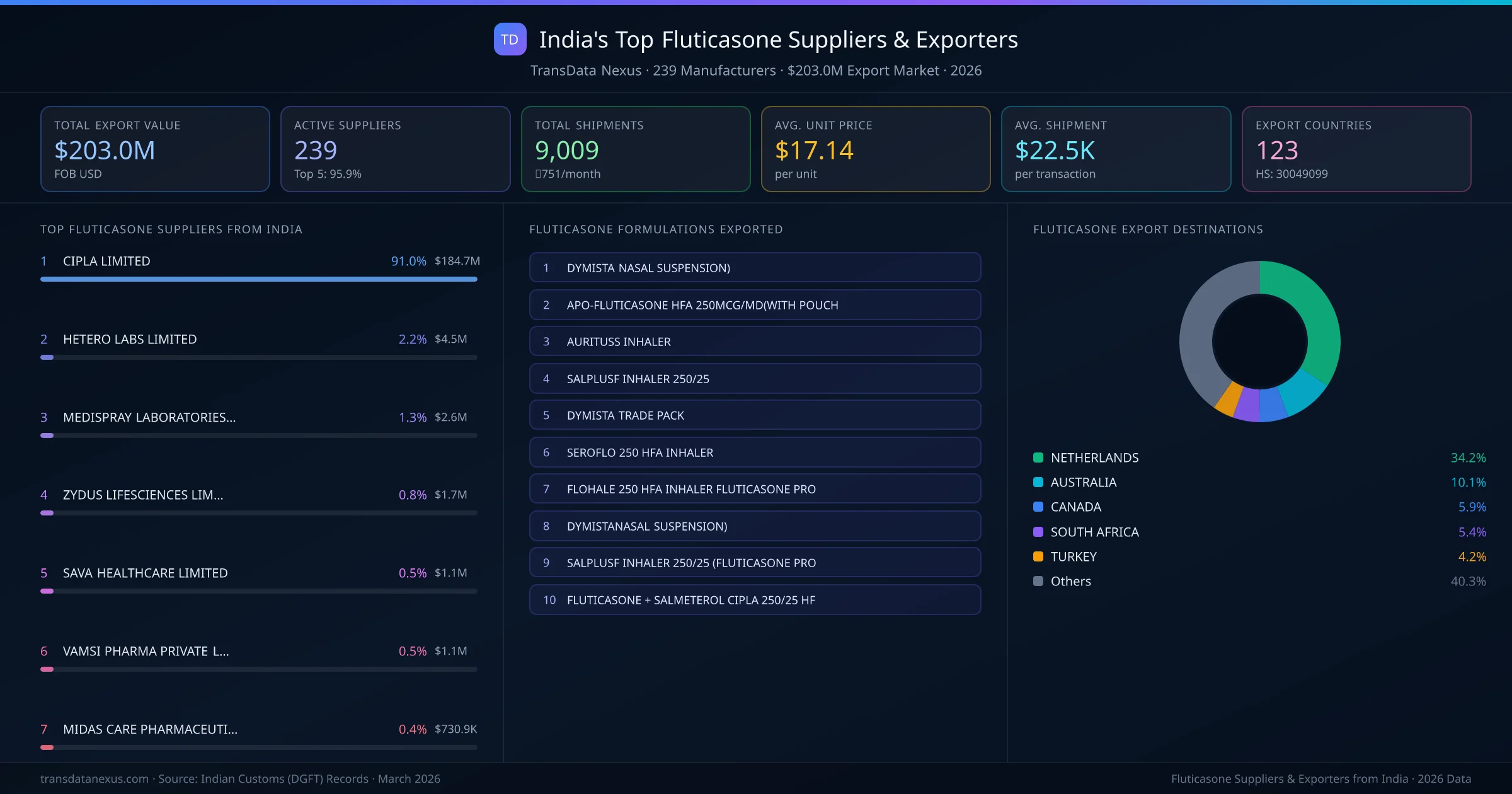Click the Netherlands green legend swatch

click(x=1037, y=457)
